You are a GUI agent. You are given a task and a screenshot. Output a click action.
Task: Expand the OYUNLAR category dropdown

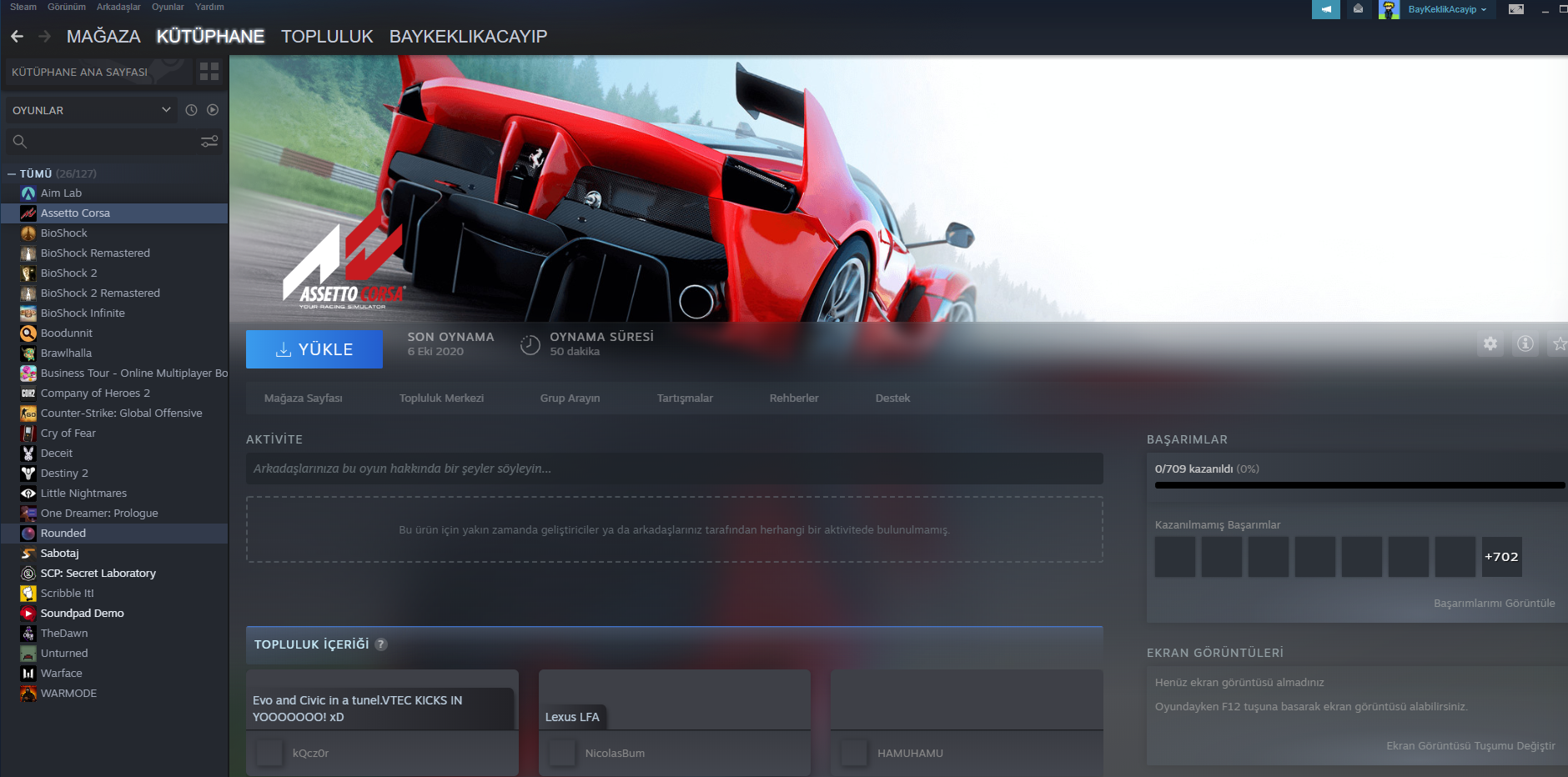(91, 110)
